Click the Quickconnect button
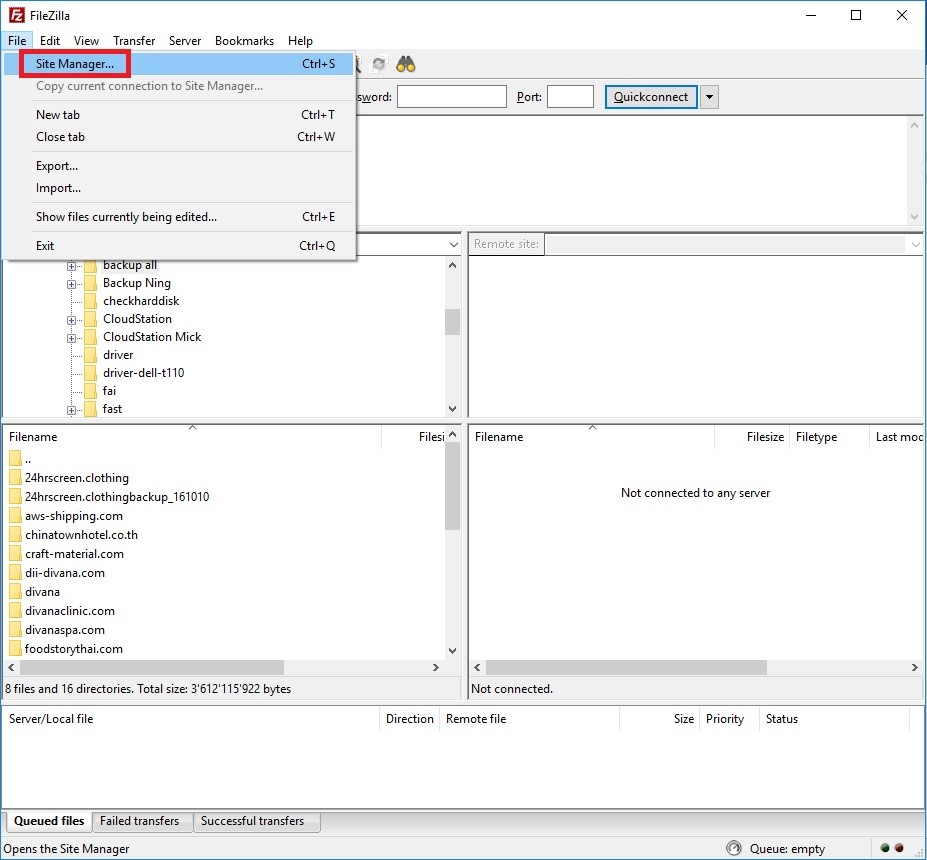The height and width of the screenshot is (860, 927). coord(651,97)
